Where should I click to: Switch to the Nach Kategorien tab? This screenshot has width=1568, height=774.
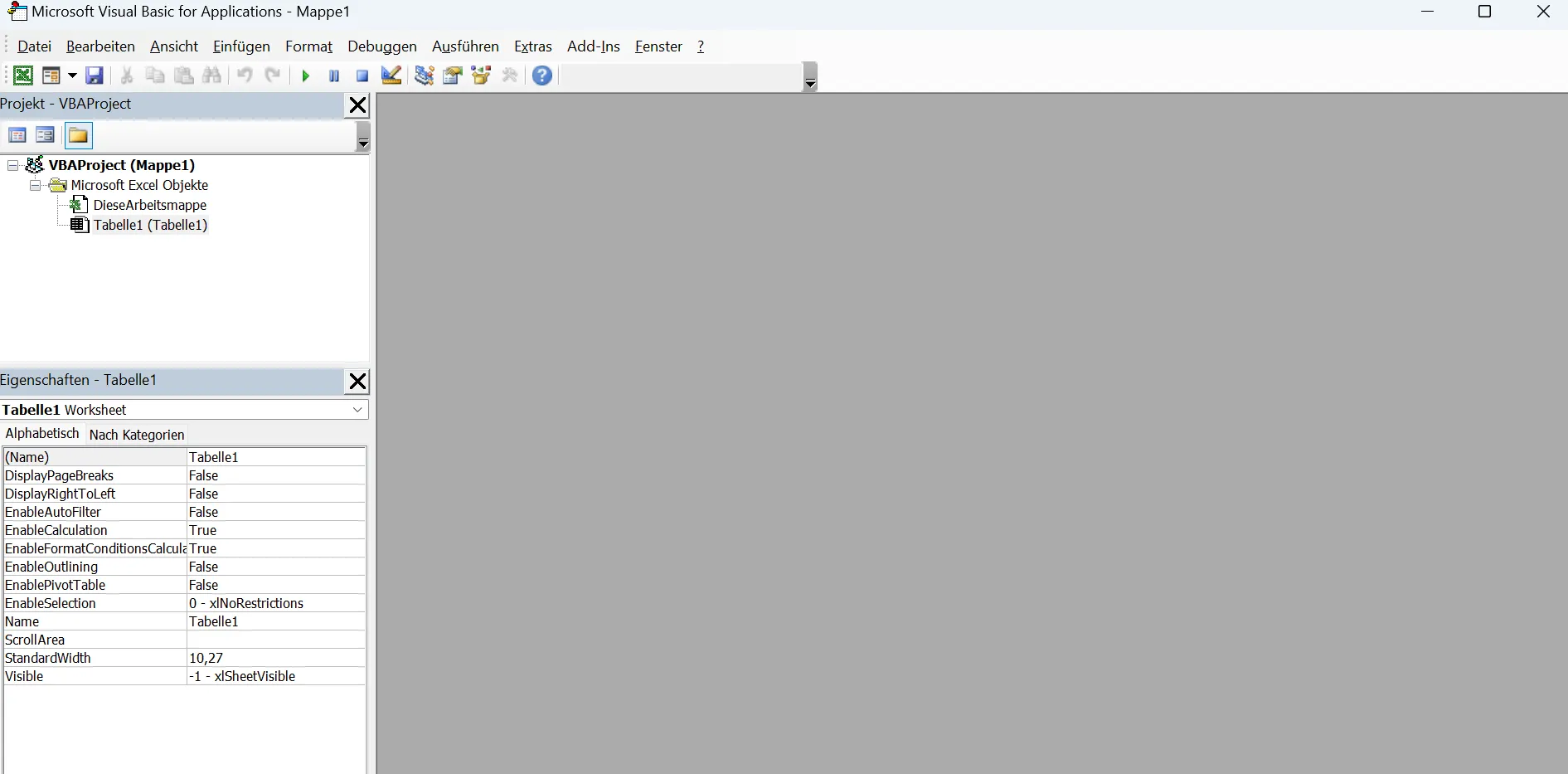tap(137, 435)
